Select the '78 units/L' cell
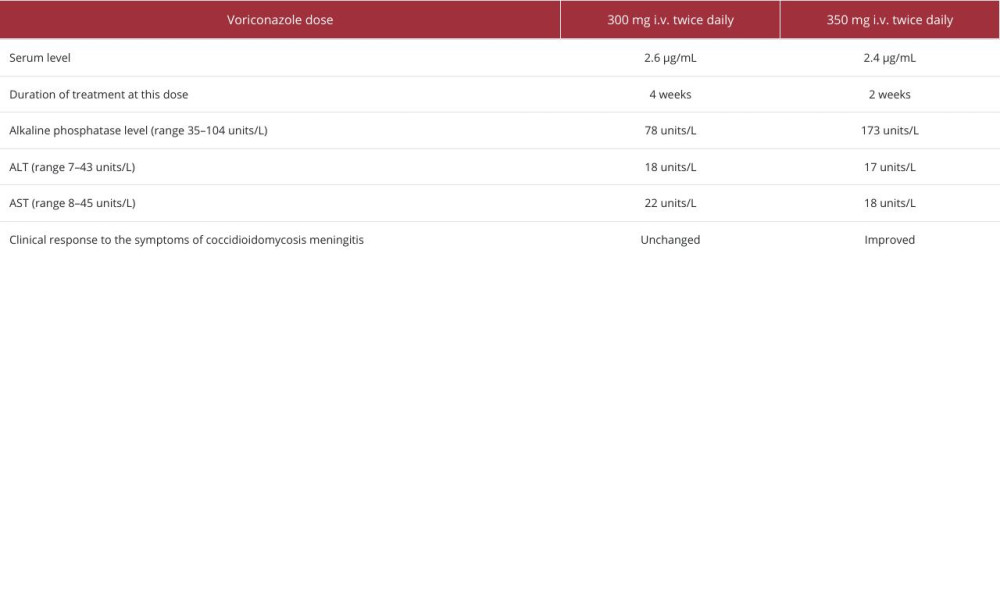 tap(670, 131)
